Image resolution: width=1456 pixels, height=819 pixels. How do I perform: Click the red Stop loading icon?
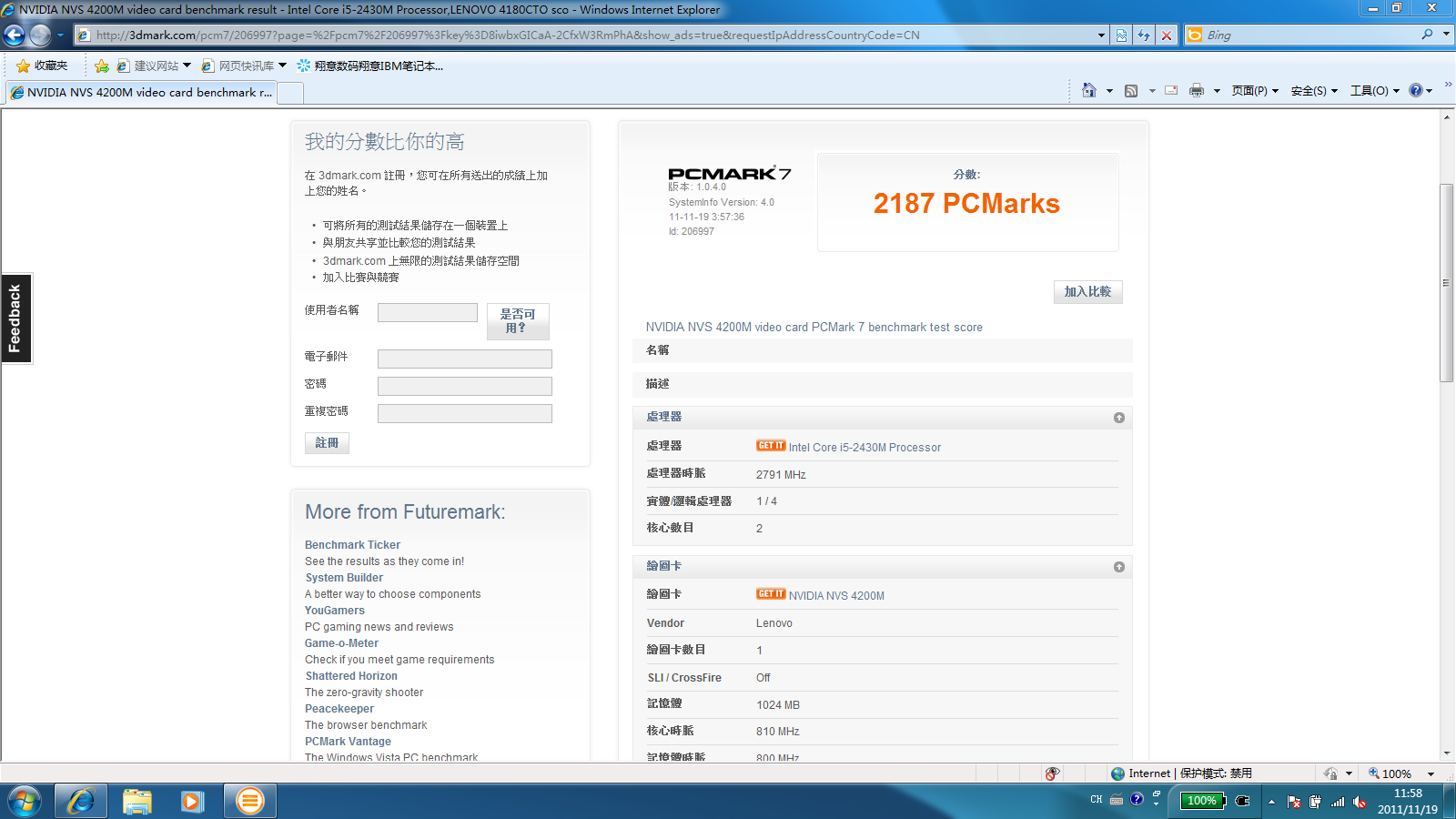(1167, 35)
